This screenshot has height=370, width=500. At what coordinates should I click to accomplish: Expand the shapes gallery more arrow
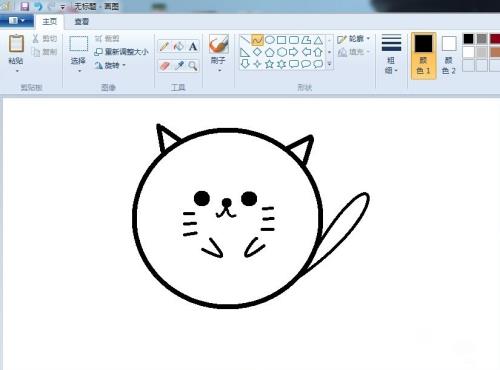tap(329, 64)
